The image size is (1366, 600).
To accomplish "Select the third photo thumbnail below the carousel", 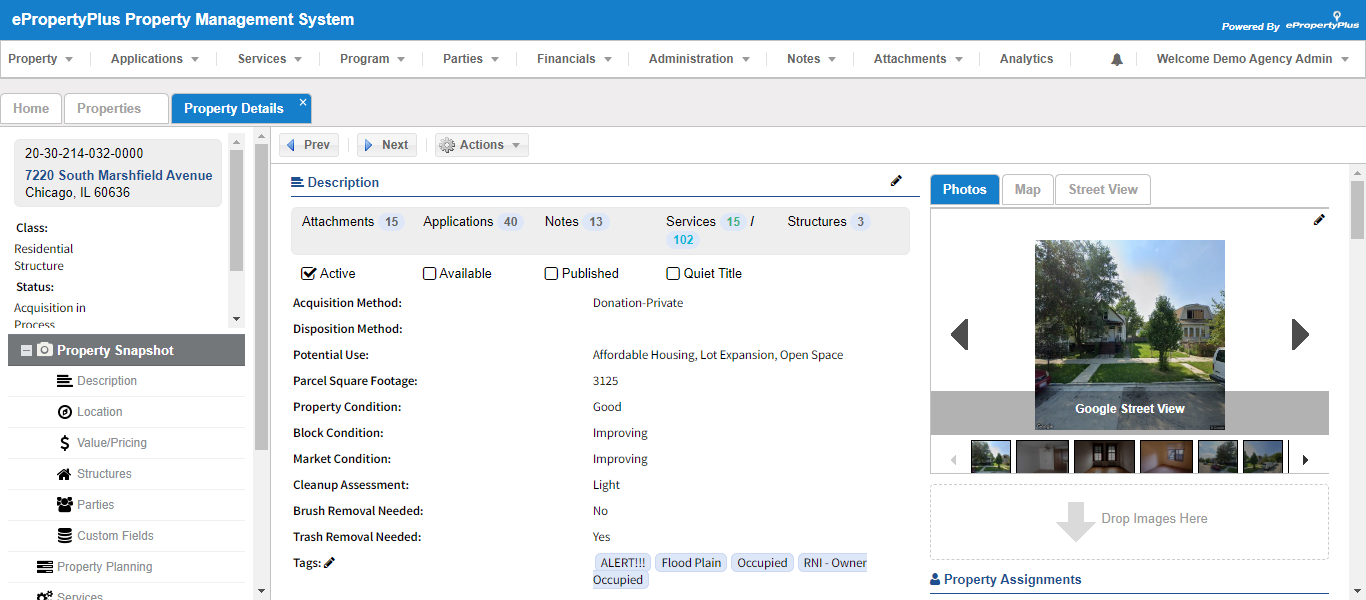I will [1104, 456].
